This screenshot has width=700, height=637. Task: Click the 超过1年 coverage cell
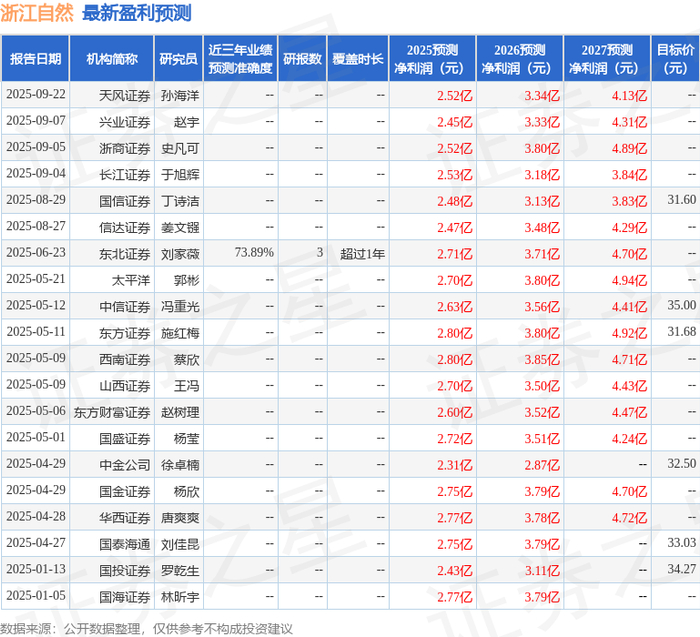point(362,254)
